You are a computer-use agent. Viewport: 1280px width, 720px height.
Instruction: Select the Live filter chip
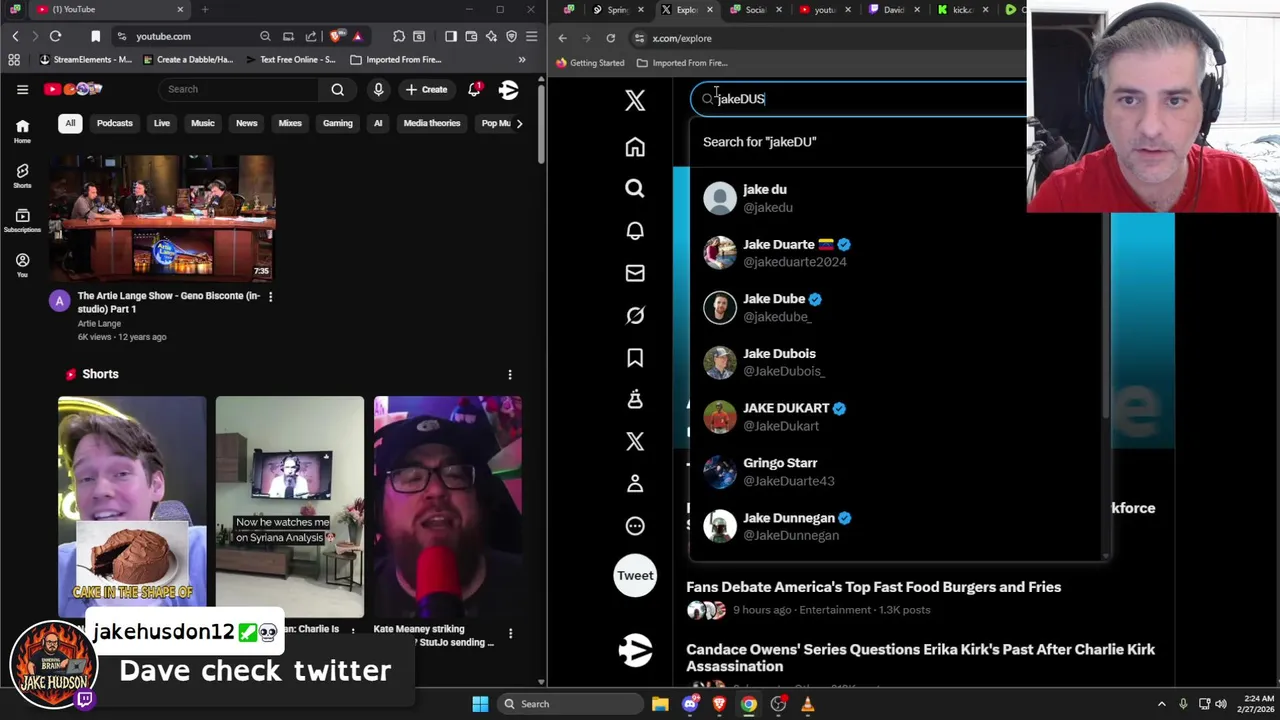tap(161, 123)
